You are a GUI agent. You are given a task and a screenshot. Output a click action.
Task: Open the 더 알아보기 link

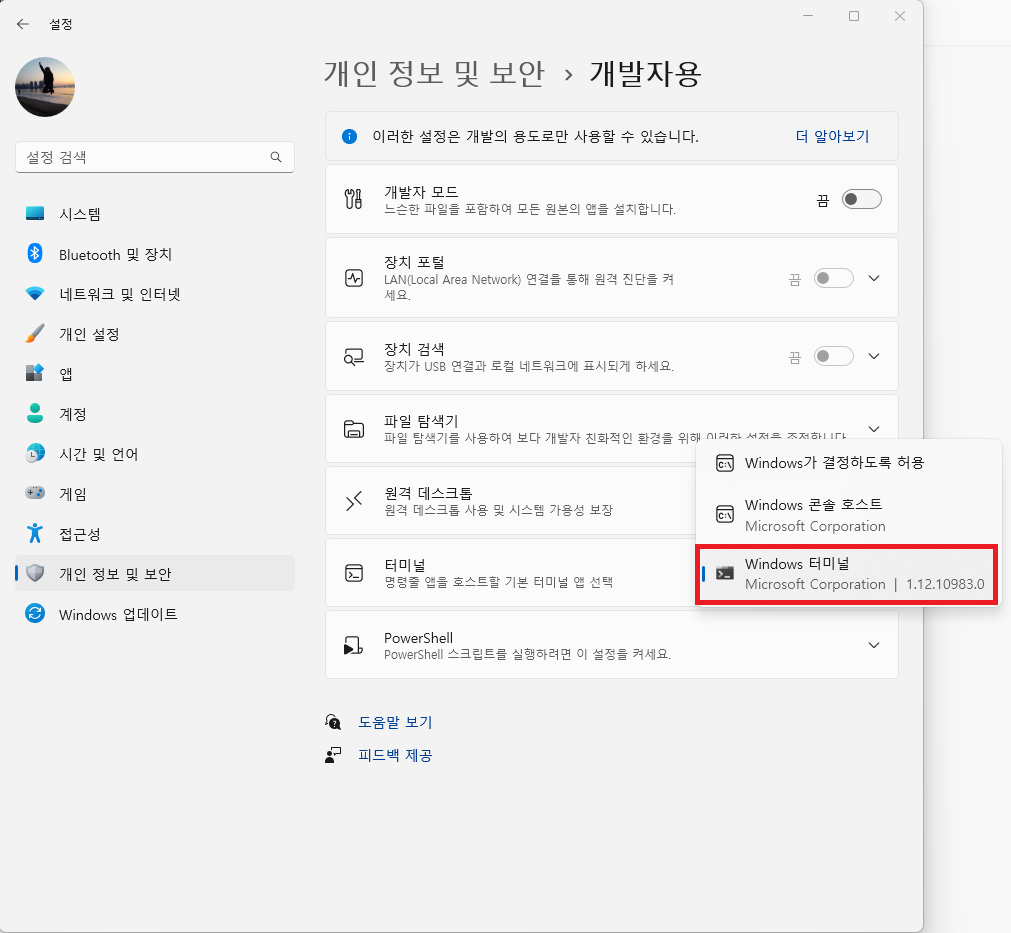(832, 136)
